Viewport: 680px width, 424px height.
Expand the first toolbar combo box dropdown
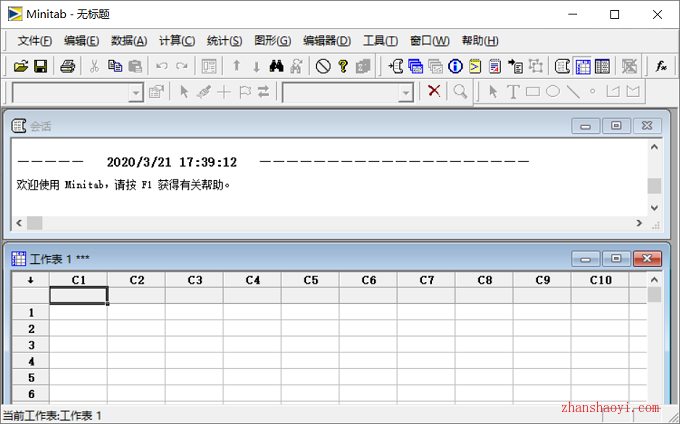[x=136, y=93]
